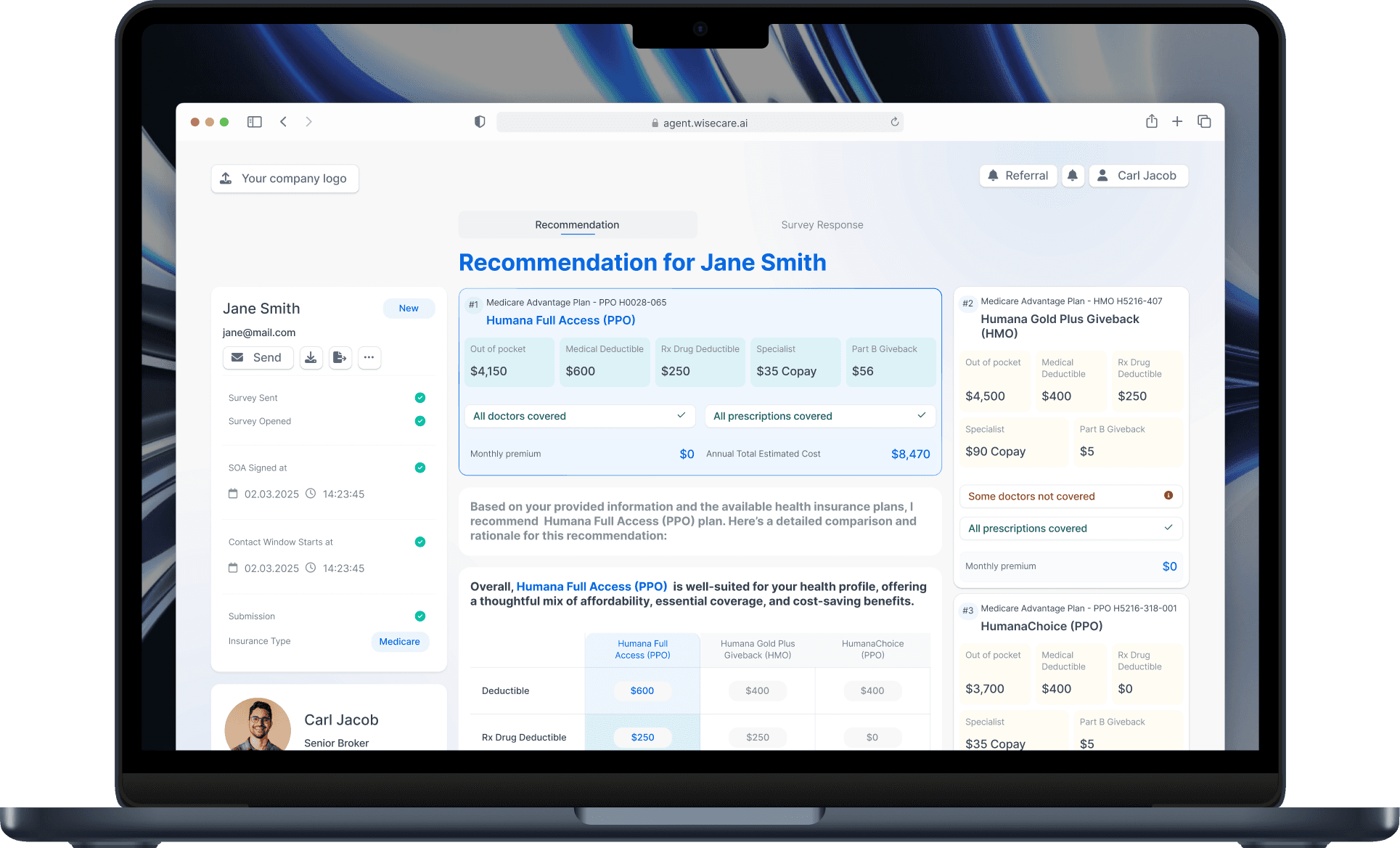The height and width of the screenshot is (848, 1400).
Task: Click the $0 Rx Drug Deductible cell for HumanaChoice
Action: point(872,738)
